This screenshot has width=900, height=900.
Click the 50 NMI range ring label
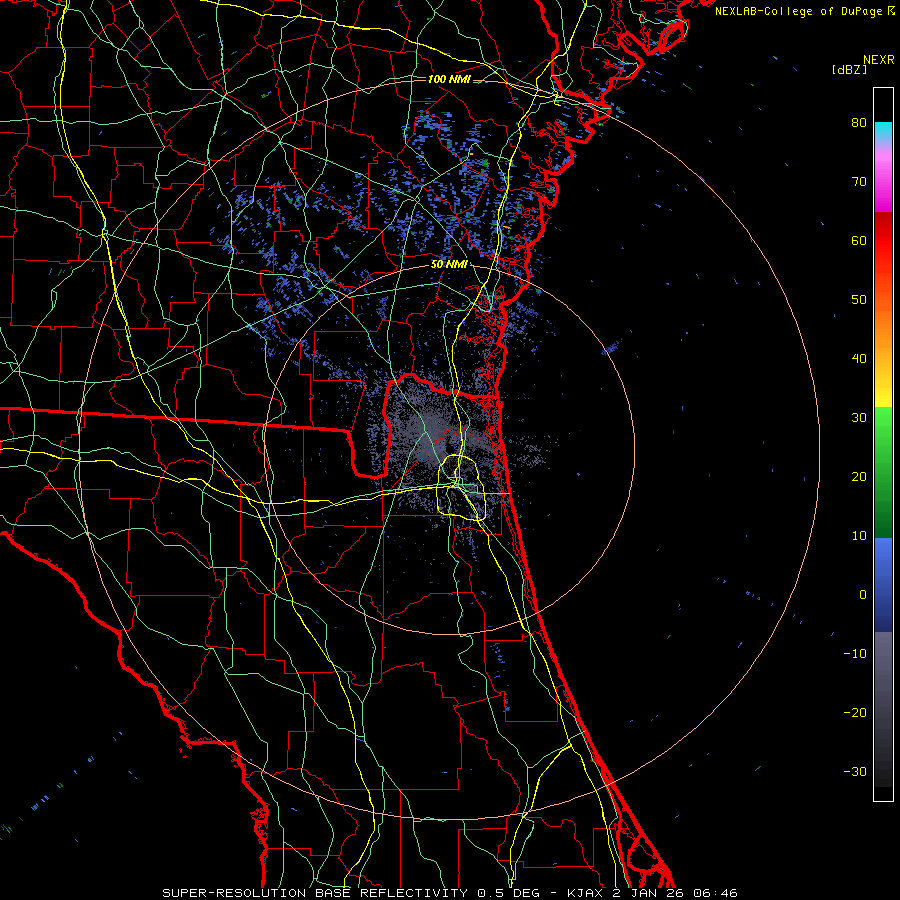tap(449, 265)
